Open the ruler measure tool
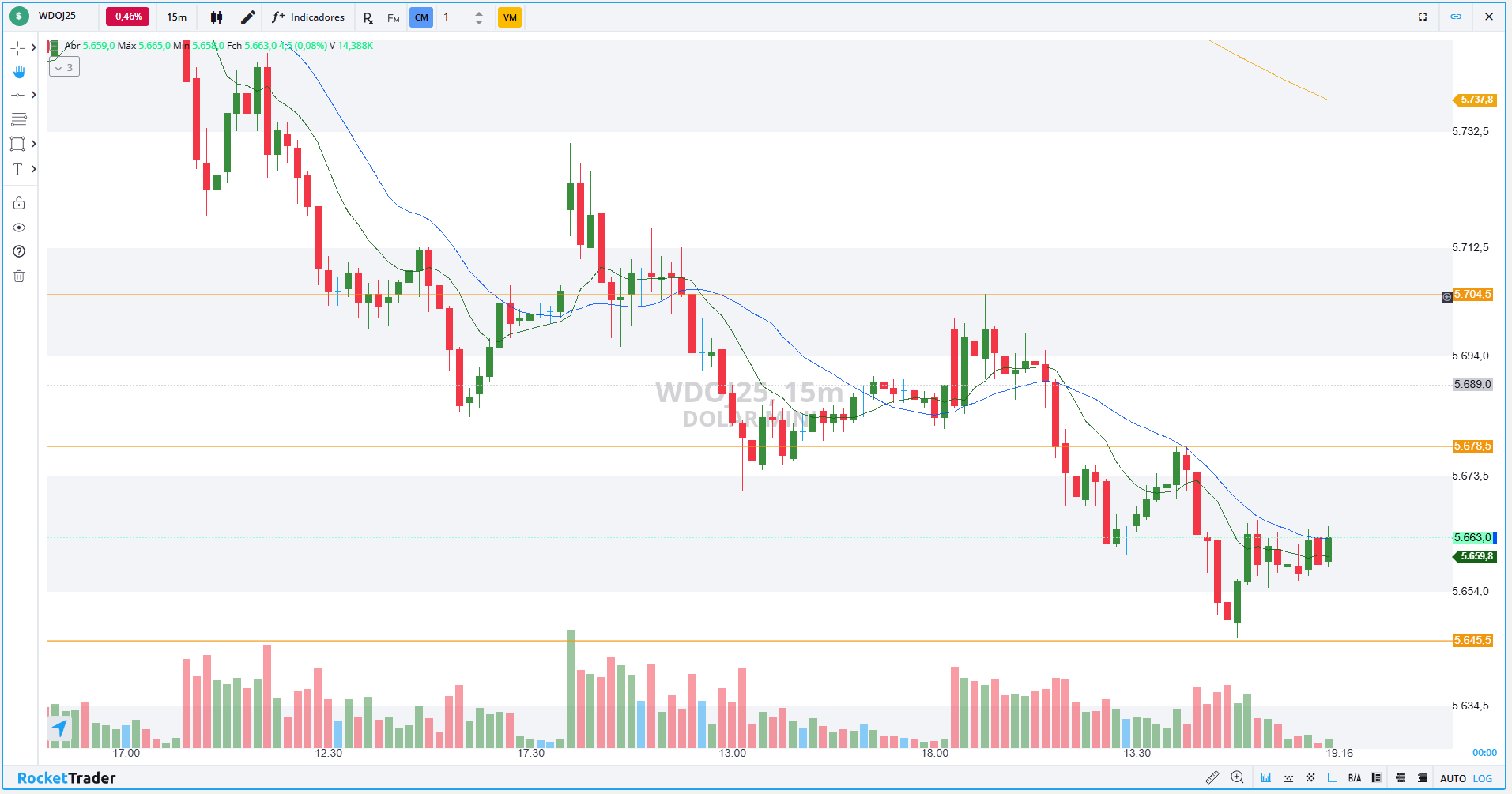Image resolution: width=1512 pixels, height=794 pixels. click(1212, 778)
